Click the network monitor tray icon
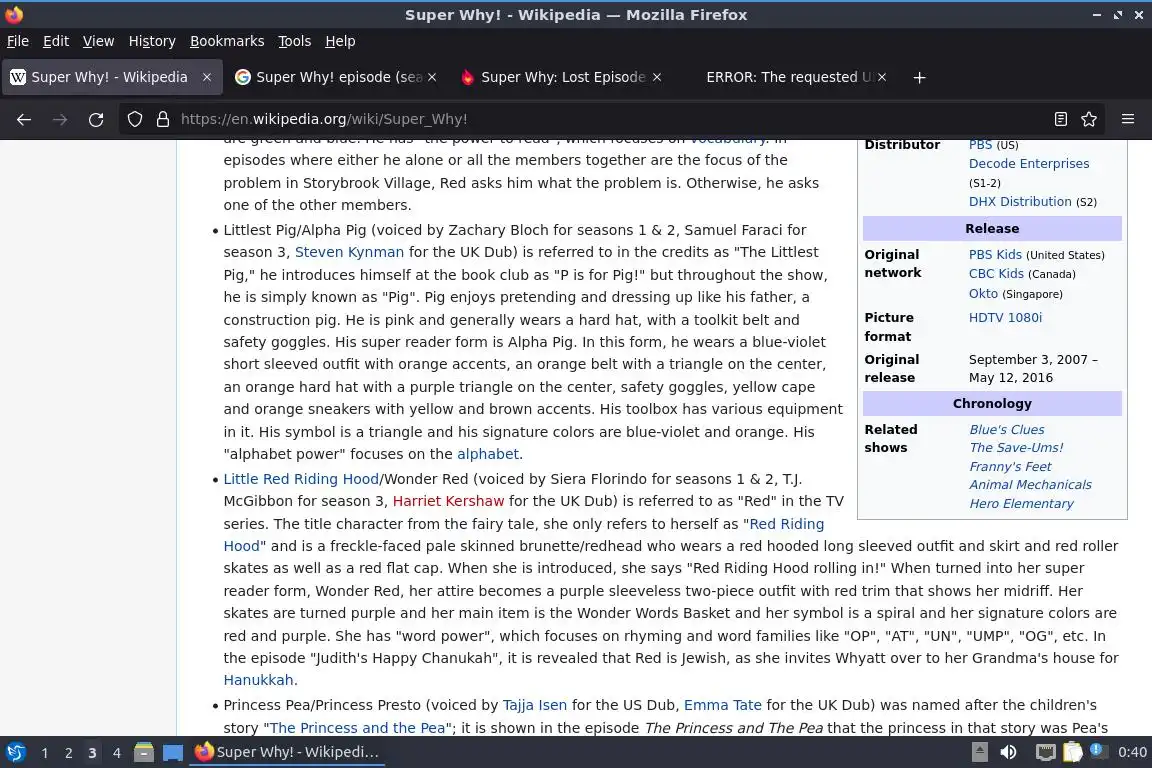 click(1045, 753)
